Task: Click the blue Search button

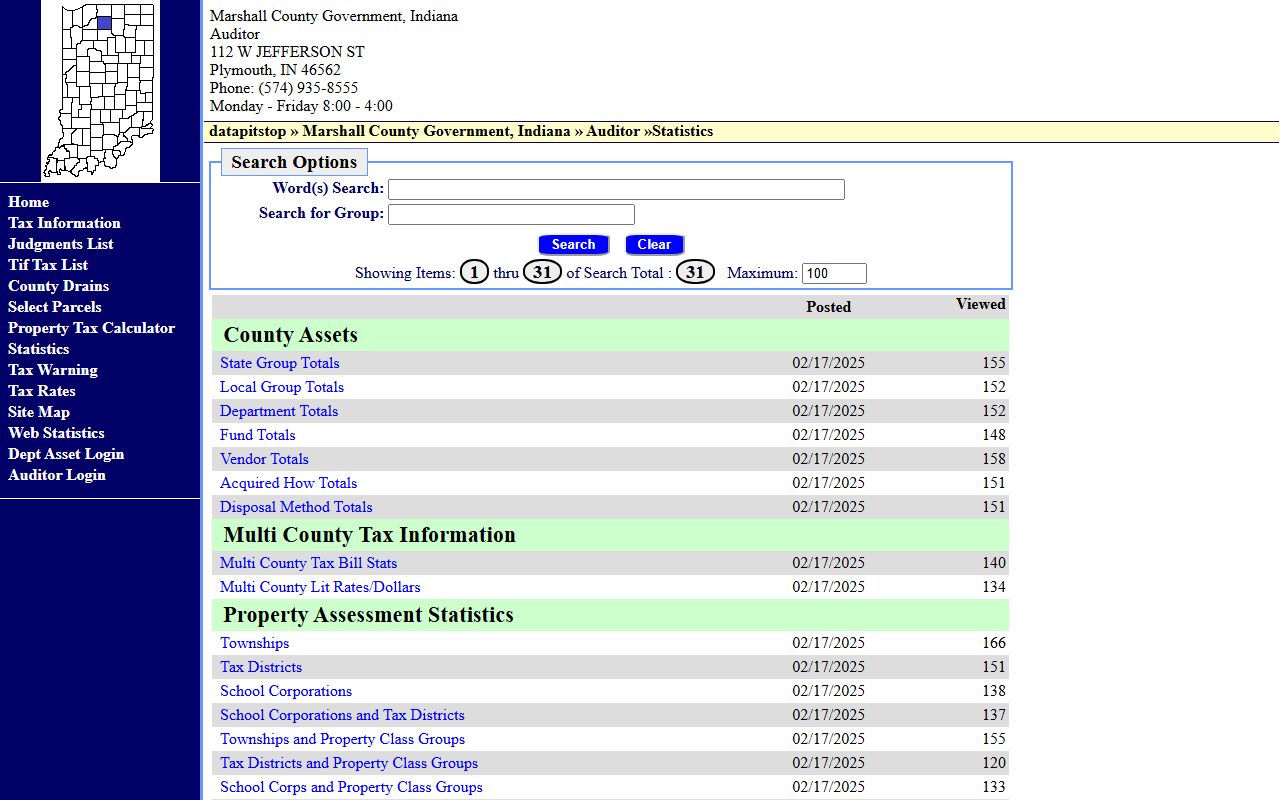Action: coord(573,245)
